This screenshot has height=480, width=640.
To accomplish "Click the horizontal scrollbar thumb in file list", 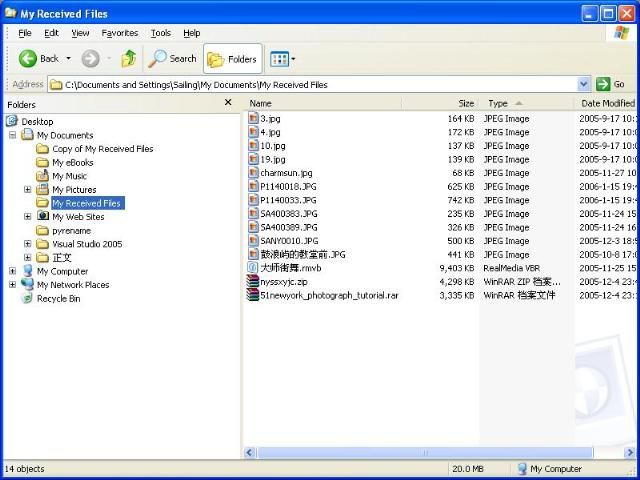I will tap(425, 452).
